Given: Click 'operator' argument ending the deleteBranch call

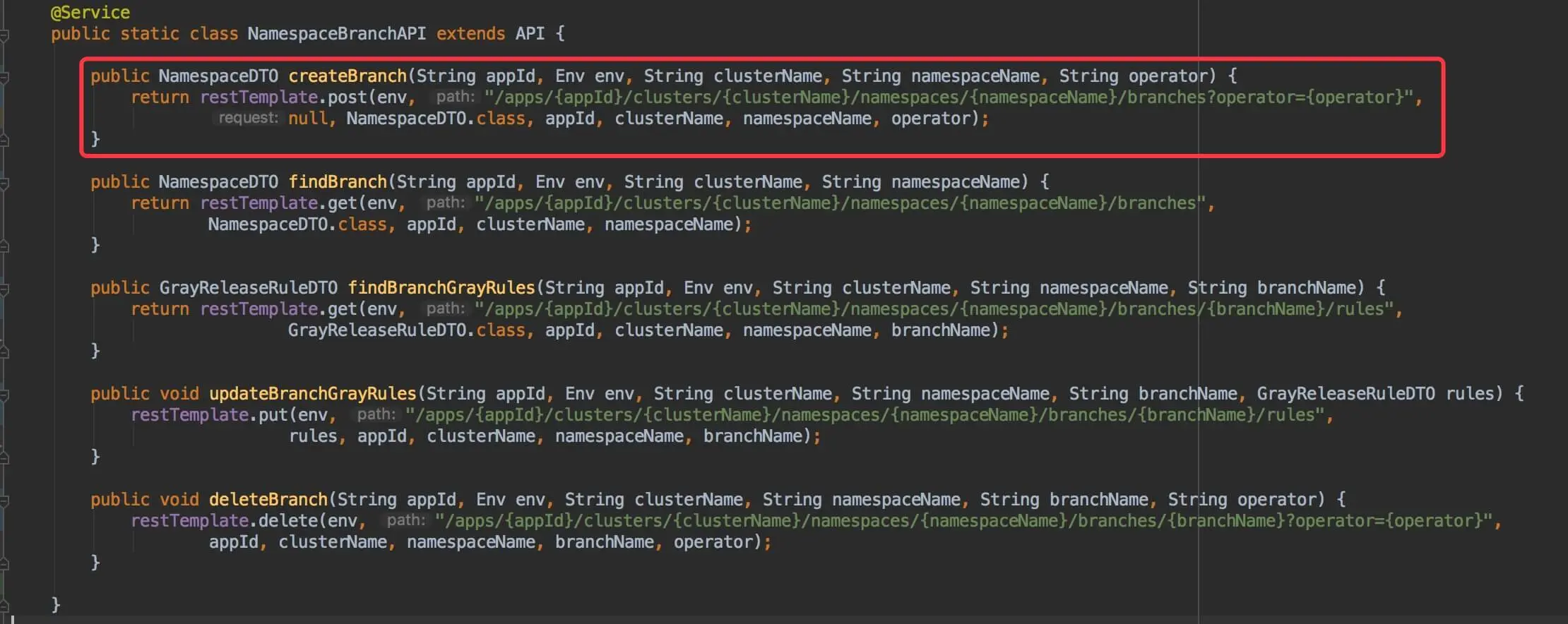Looking at the screenshot, I should pyautogui.click(x=713, y=541).
